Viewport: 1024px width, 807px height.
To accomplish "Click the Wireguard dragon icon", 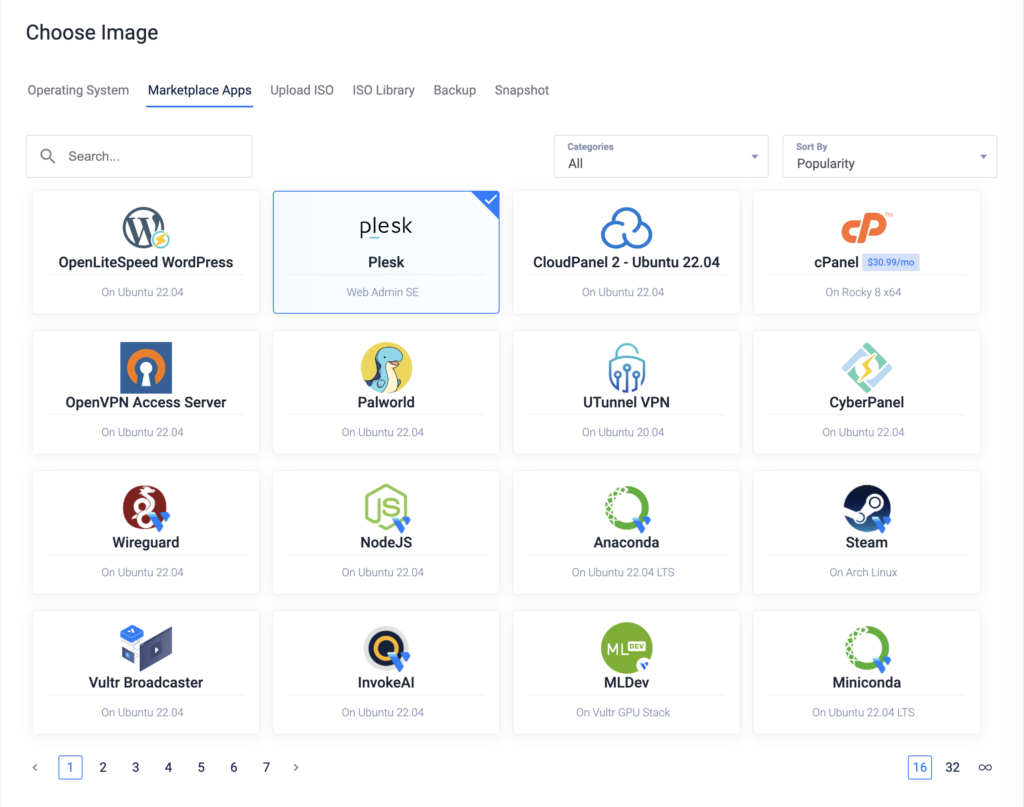I will point(146,507).
